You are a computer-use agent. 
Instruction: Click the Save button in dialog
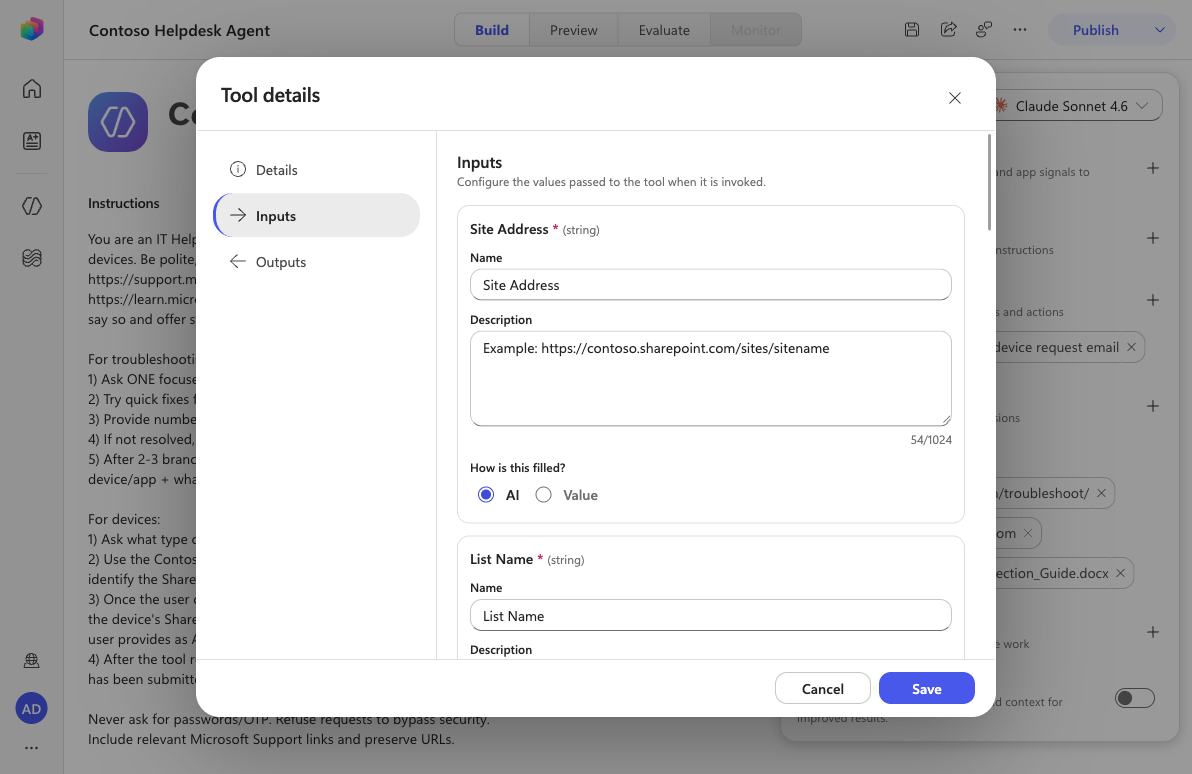click(926, 688)
